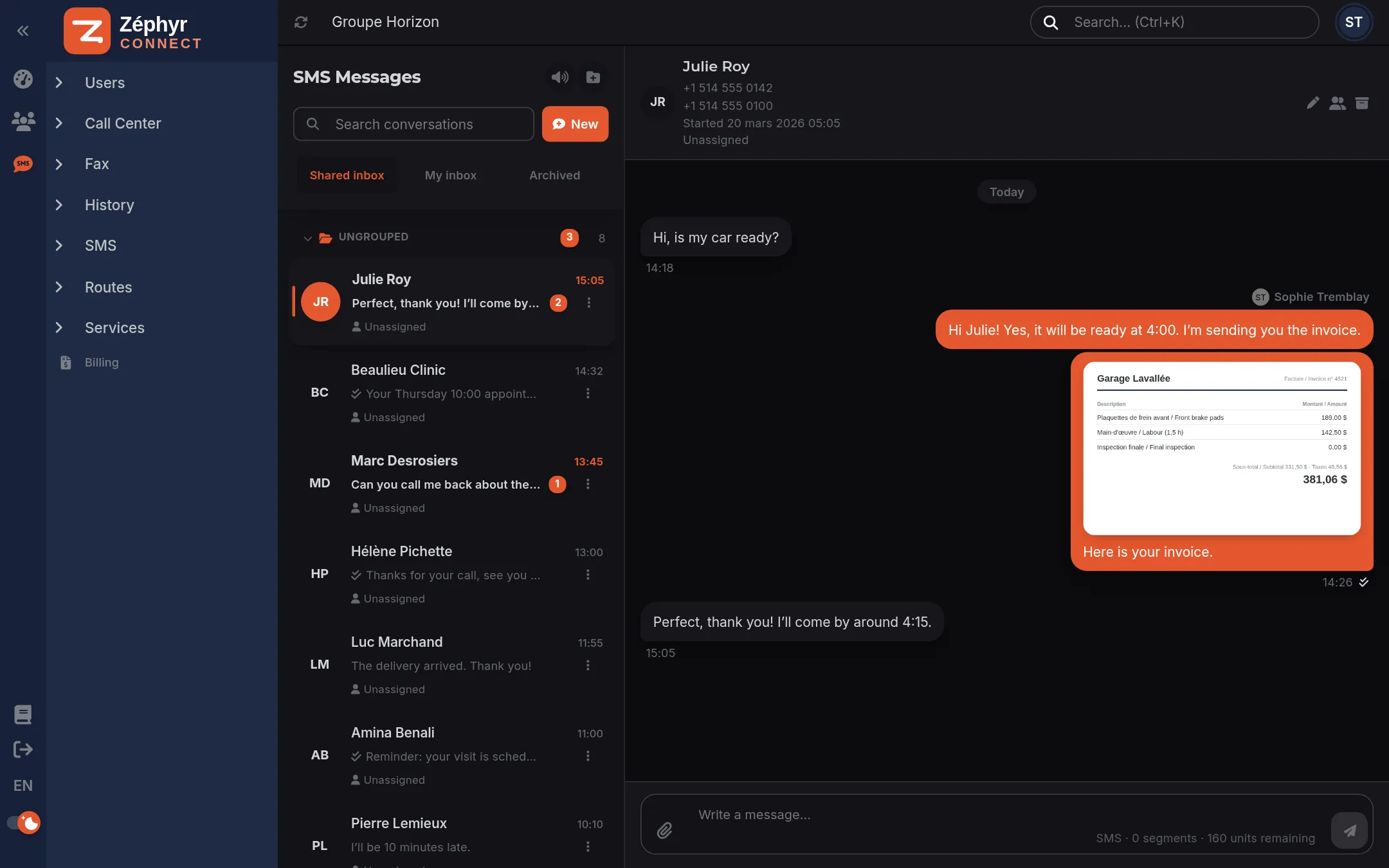Toggle the dark mode switch
Viewport: 1389px width, 868px height.
coord(23,822)
